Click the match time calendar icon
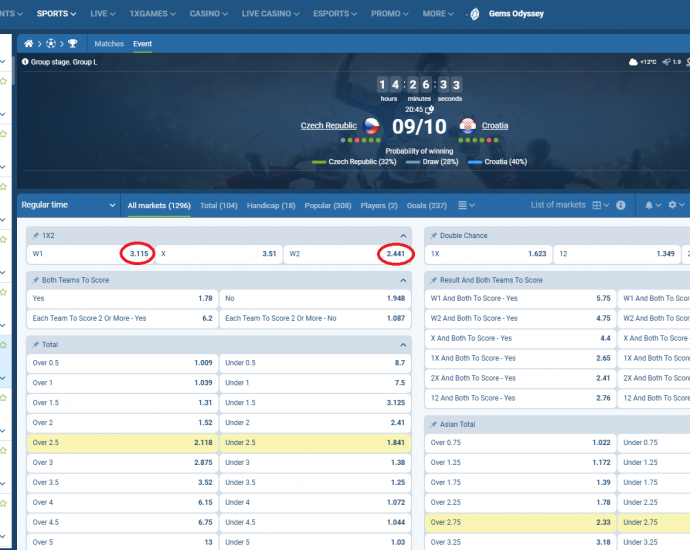The height and width of the screenshot is (550, 690). pyautogui.click(x=429, y=110)
